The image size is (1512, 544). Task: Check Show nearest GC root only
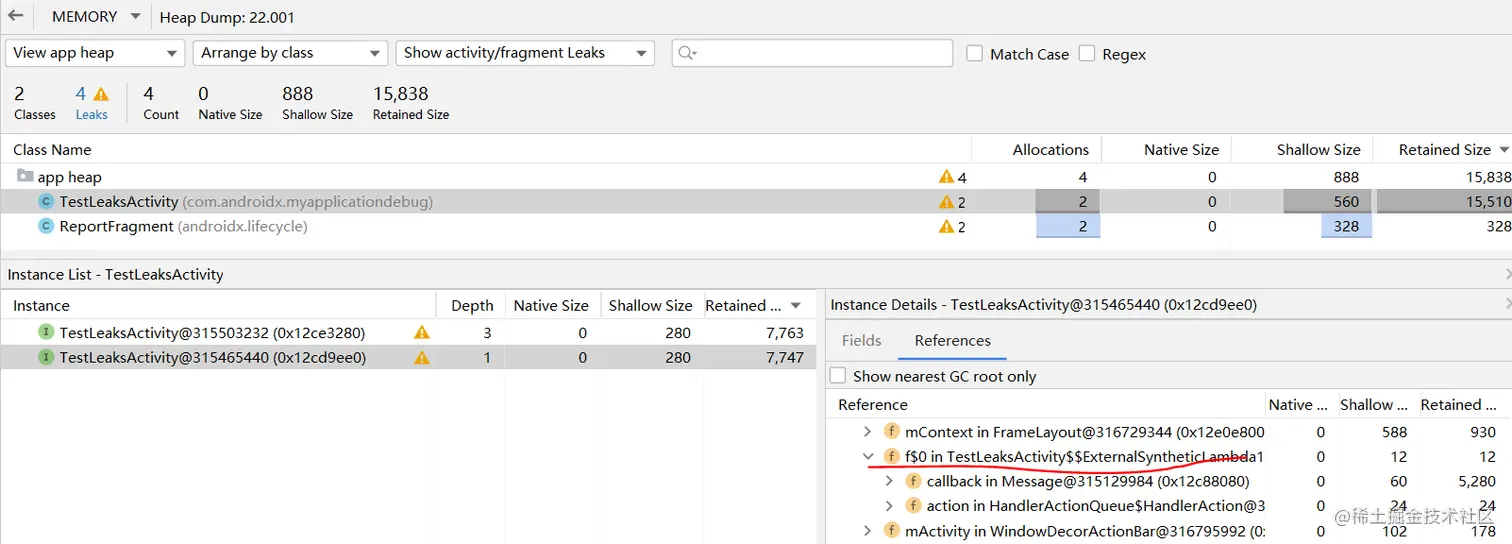(x=838, y=376)
